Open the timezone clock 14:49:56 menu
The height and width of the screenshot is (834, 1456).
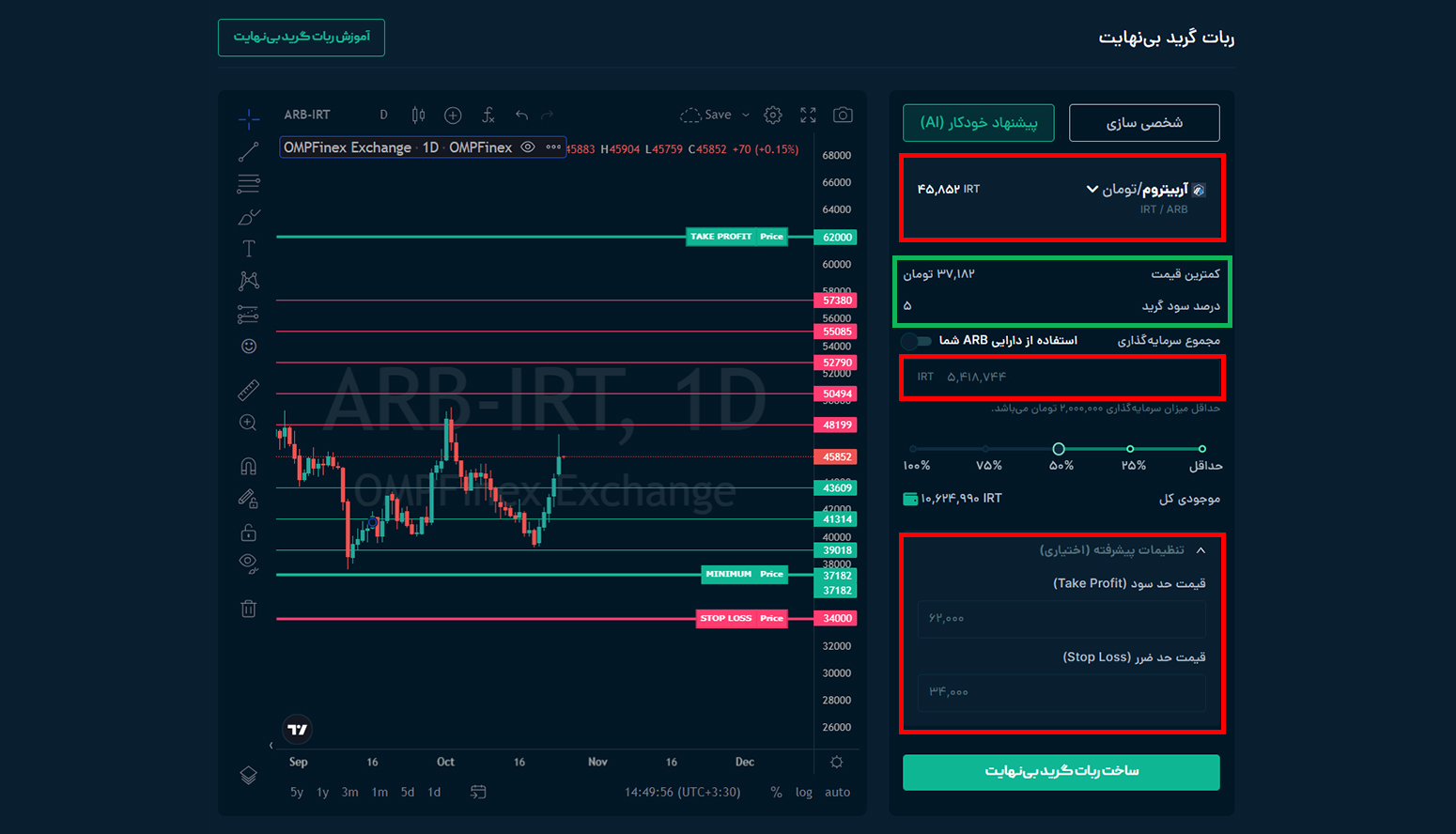(x=682, y=792)
